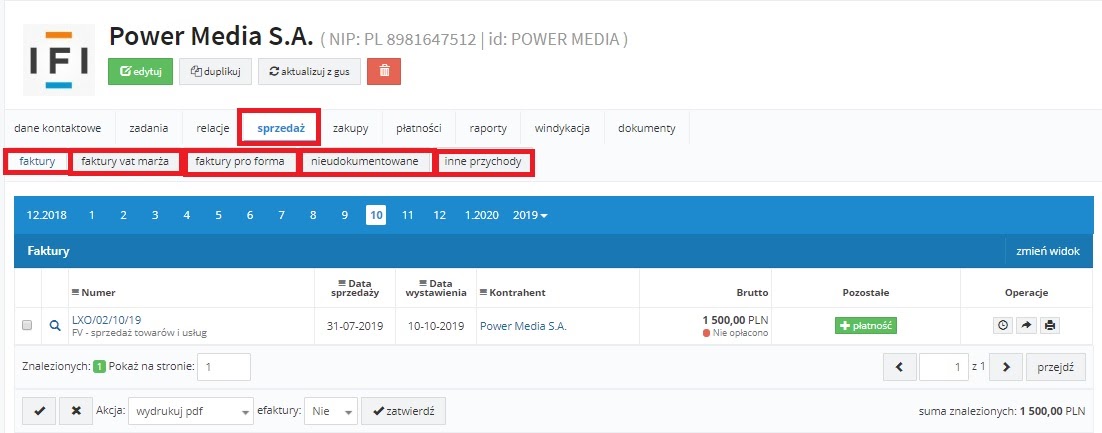This screenshot has width=1102, height=433.
Task: Select month 11 in the month bar
Action: point(408,215)
